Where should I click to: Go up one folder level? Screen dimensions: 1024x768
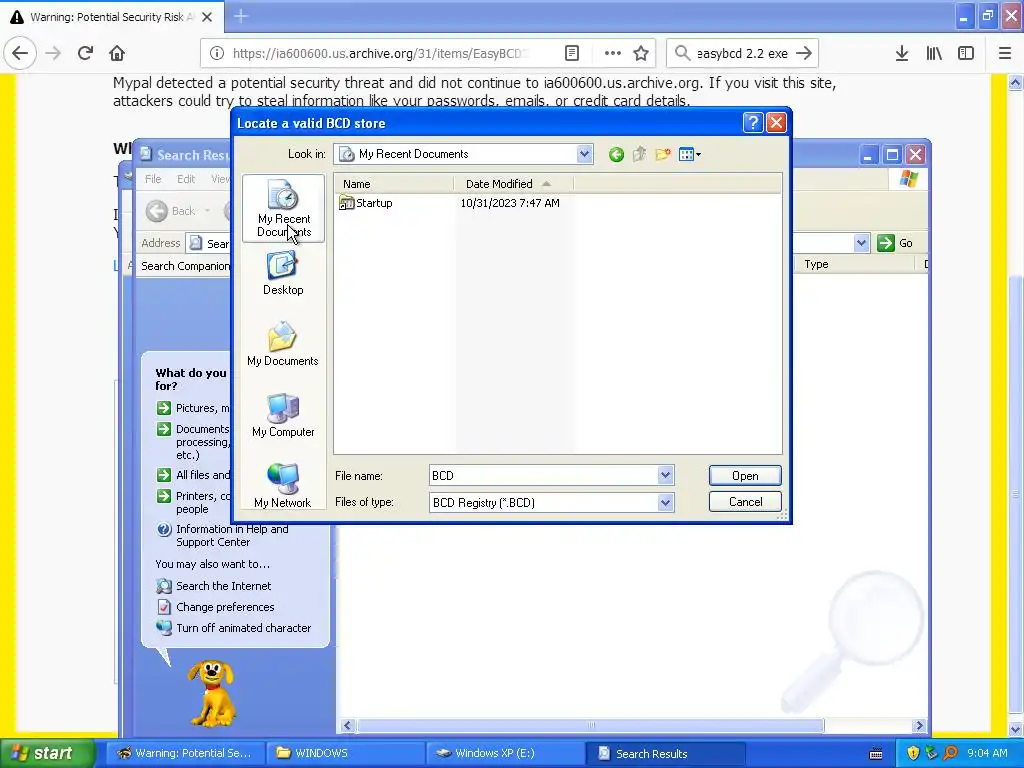639,154
